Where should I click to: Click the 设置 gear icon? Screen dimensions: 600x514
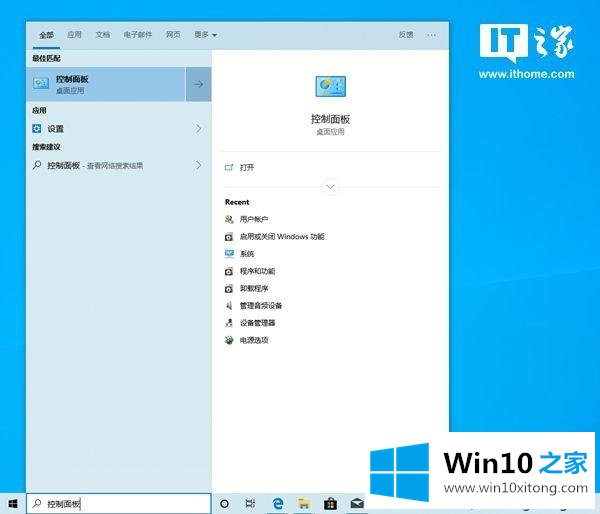(x=37, y=129)
